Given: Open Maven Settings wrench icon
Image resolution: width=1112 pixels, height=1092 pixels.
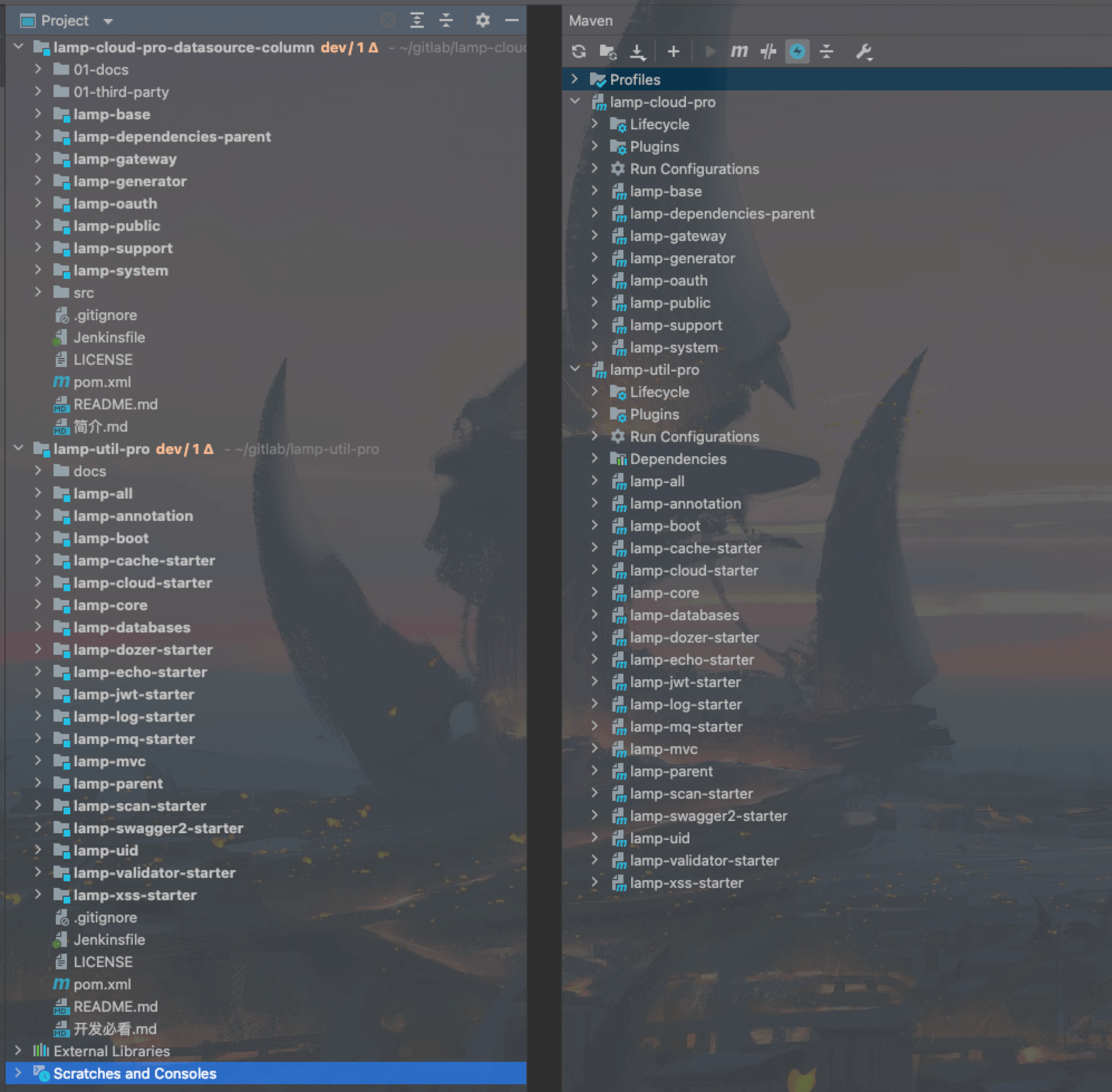Looking at the screenshot, I should point(864,52).
